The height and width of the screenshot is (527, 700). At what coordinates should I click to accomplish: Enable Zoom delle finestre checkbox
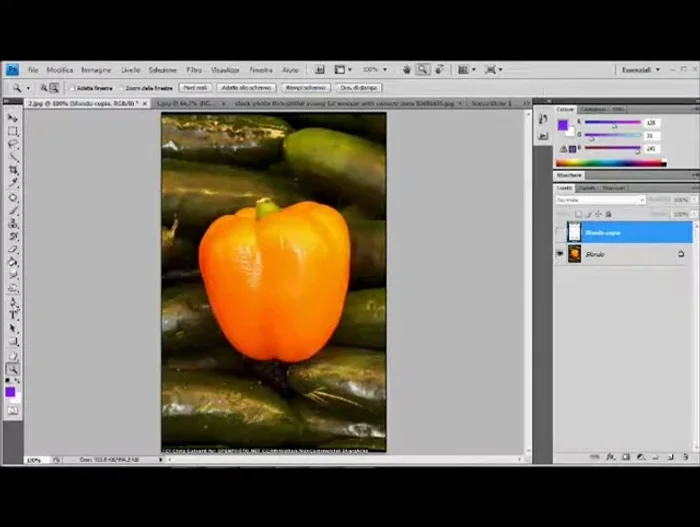(124, 88)
